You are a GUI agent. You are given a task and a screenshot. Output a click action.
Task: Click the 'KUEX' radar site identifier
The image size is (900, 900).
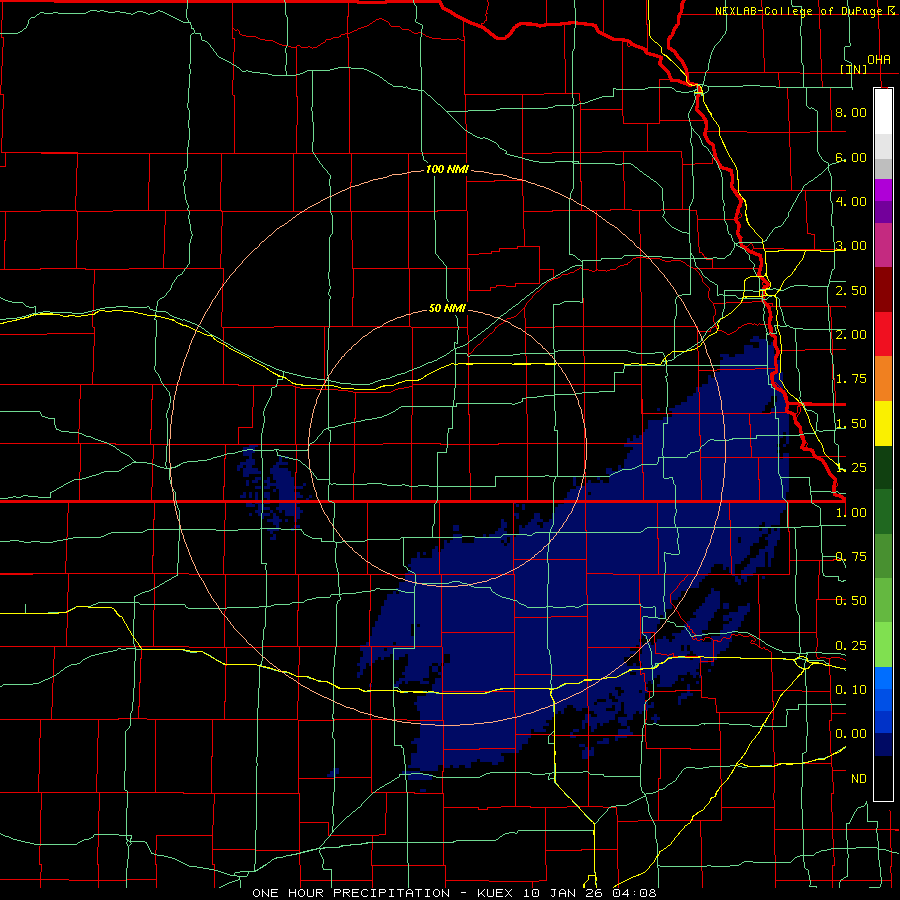tap(497, 893)
